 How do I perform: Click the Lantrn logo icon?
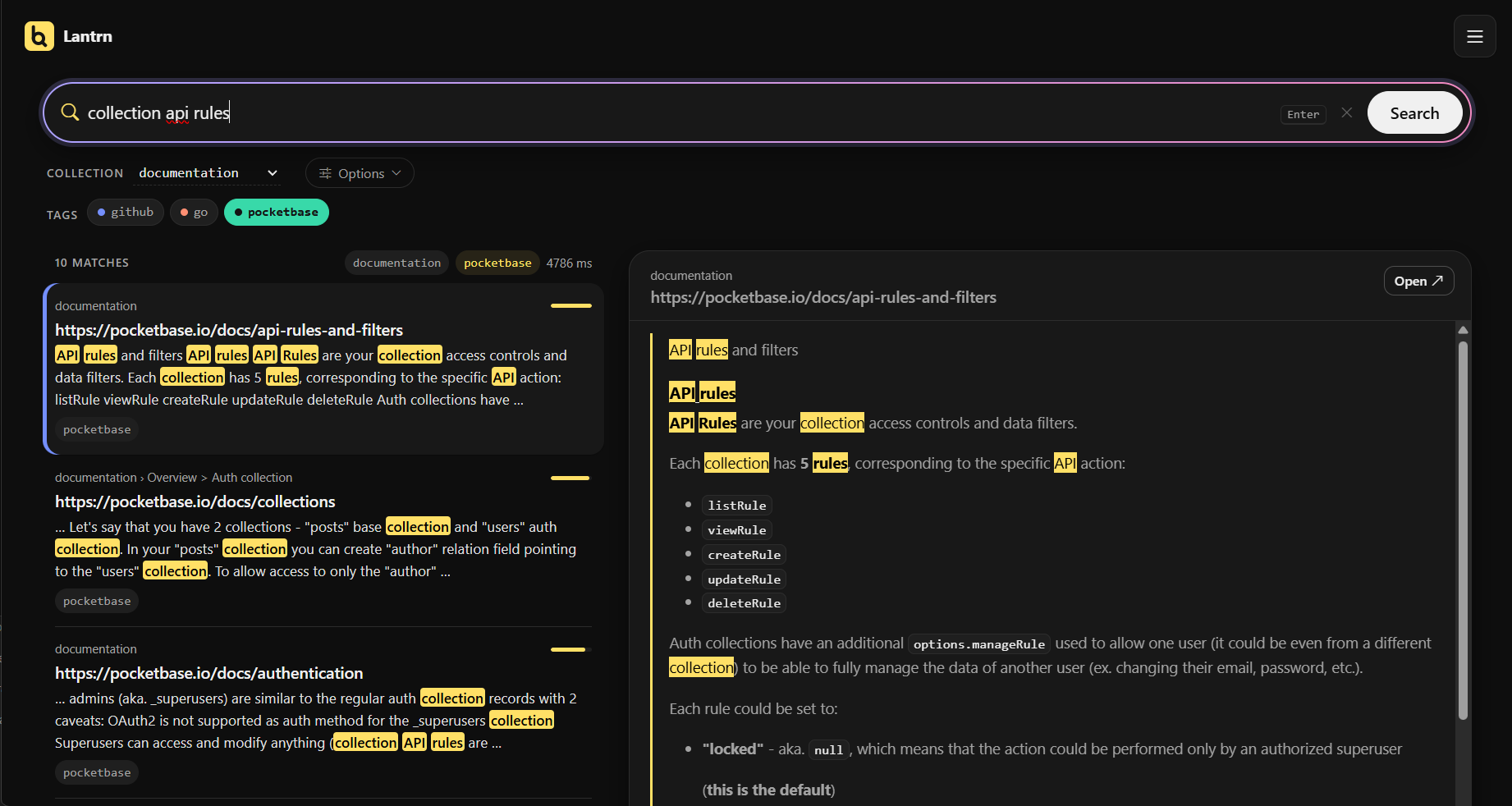(x=39, y=36)
